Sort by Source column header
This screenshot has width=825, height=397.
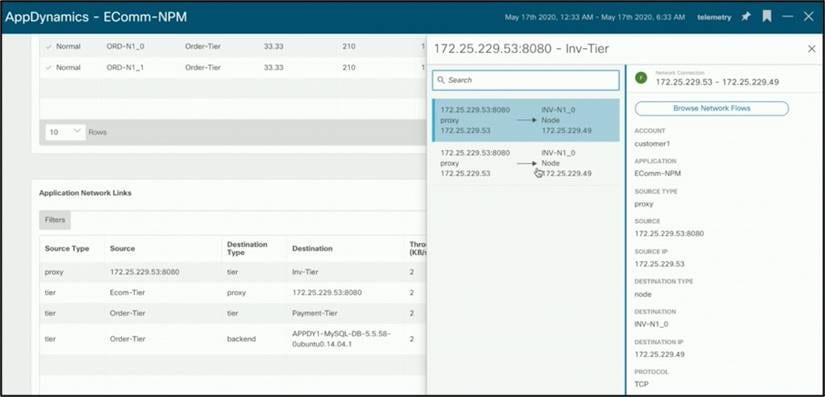click(122, 248)
